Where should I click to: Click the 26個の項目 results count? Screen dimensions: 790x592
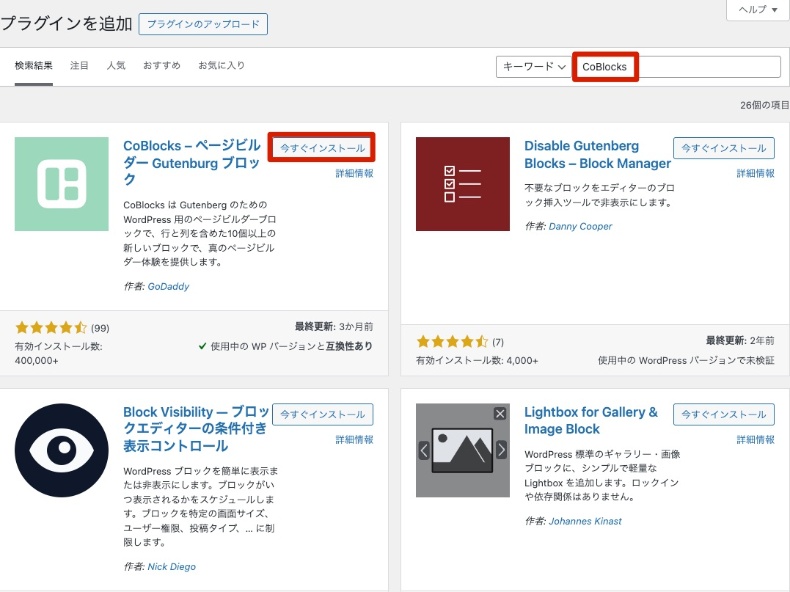pyautogui.click(x=764, y=105)
